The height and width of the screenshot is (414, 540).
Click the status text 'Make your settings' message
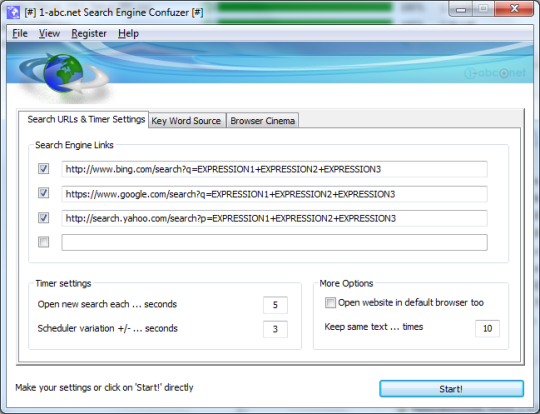point(104,387)
